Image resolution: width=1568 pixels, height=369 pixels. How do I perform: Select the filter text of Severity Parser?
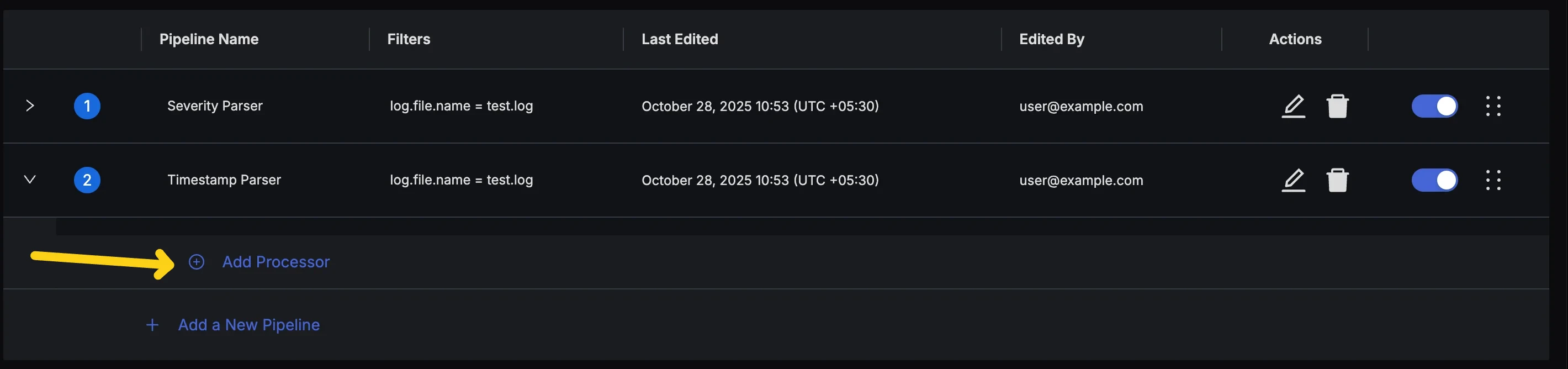point(462,106)
